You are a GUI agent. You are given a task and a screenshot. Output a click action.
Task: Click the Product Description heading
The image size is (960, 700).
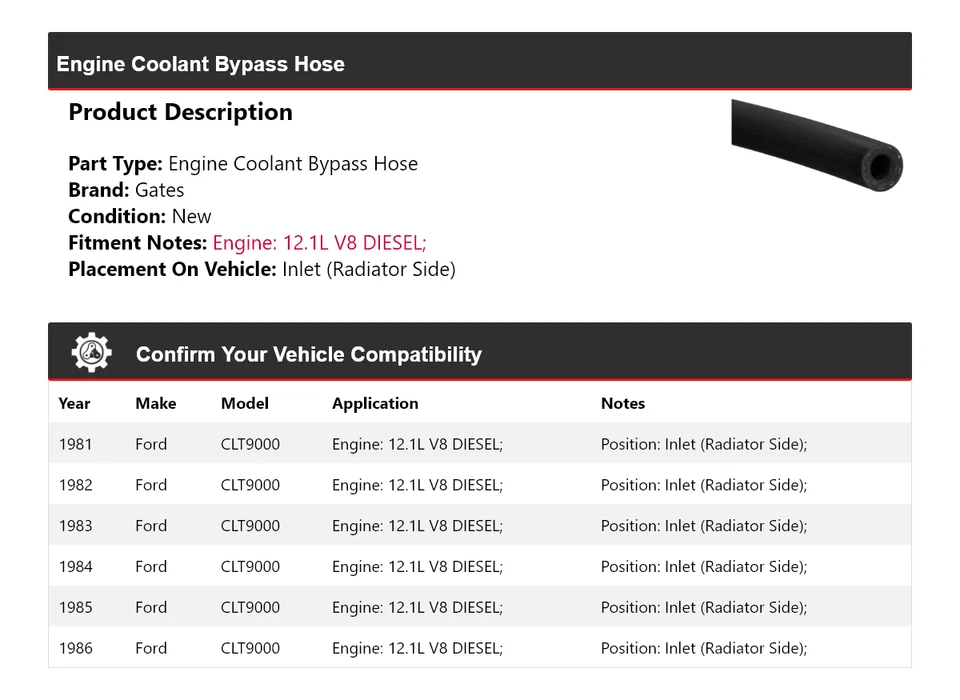click(x=180, y=112)
